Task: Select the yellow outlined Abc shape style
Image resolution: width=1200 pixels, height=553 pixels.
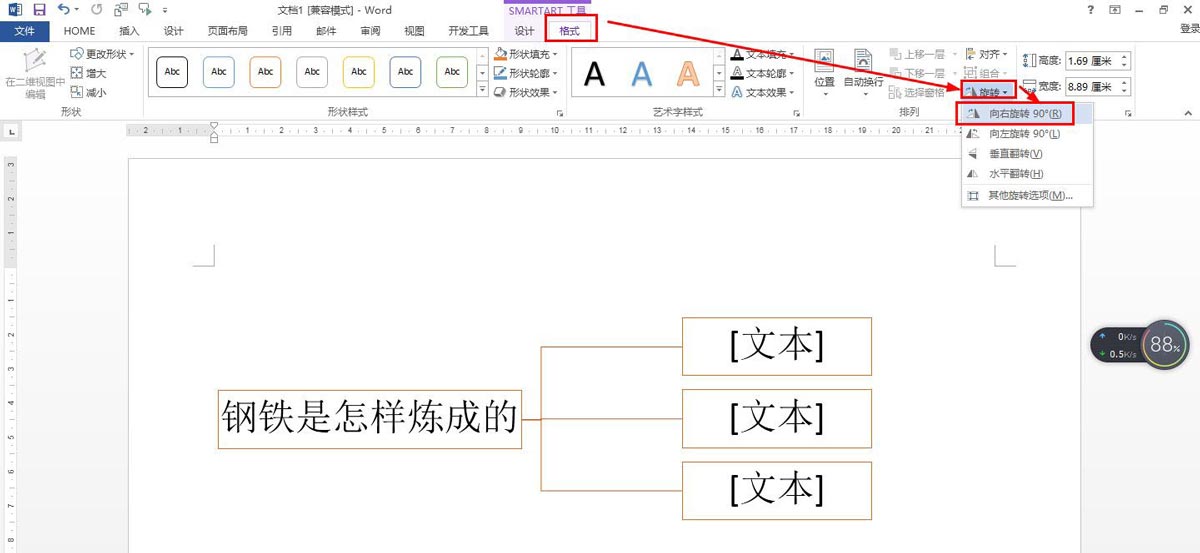Action: pos(359,72)
